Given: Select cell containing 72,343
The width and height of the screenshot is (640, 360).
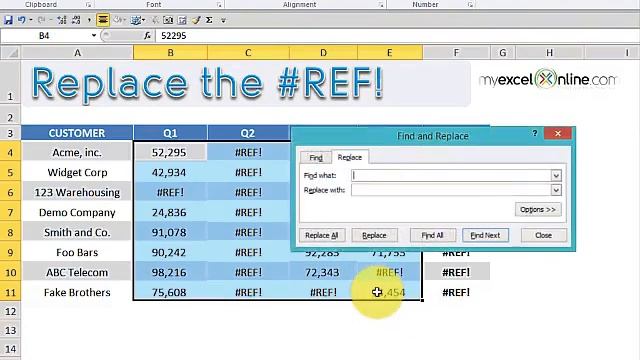Looking at the screenshot, I should pyautogui.click(x=322, y=272).
